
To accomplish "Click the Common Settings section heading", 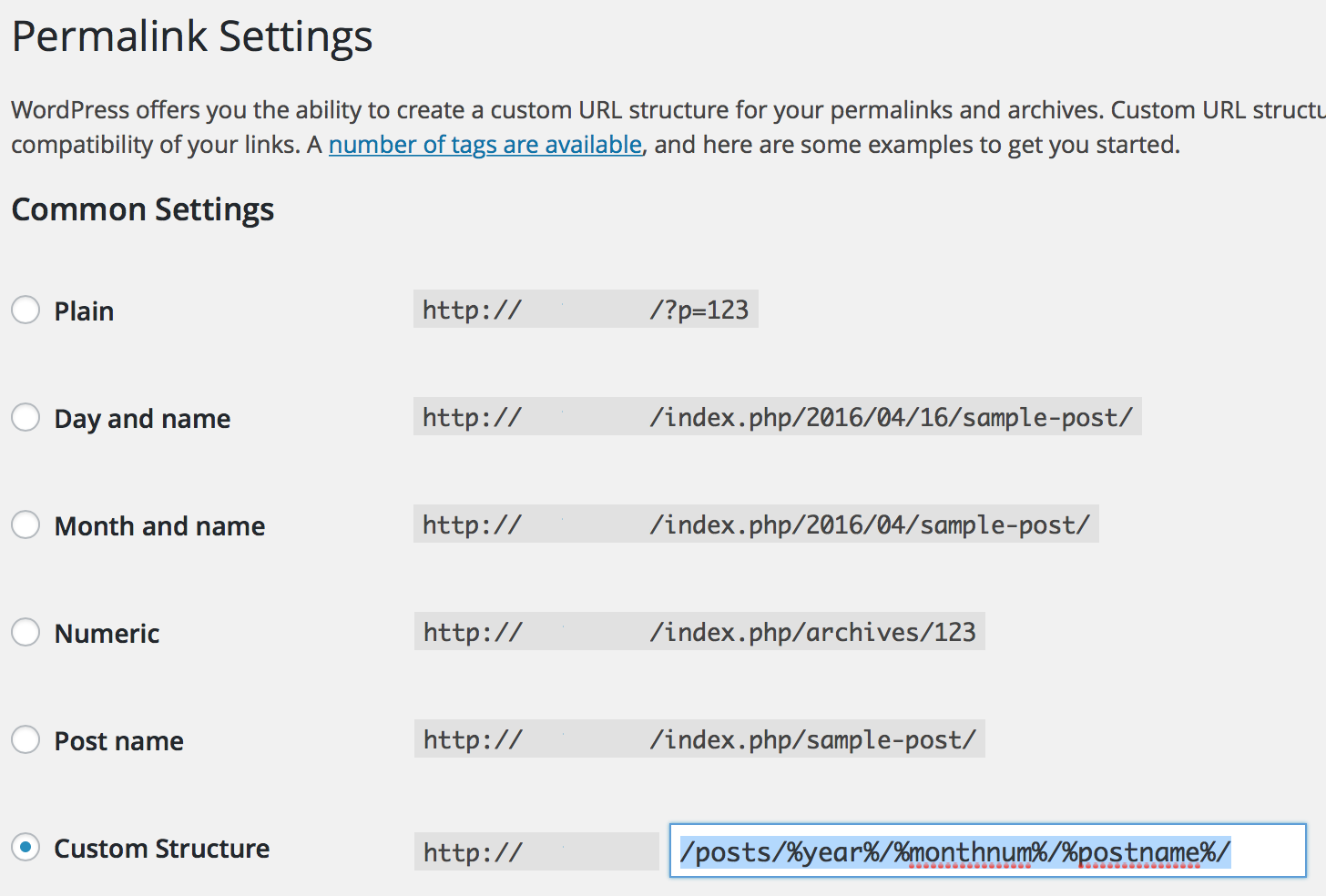I will [142, 209].
